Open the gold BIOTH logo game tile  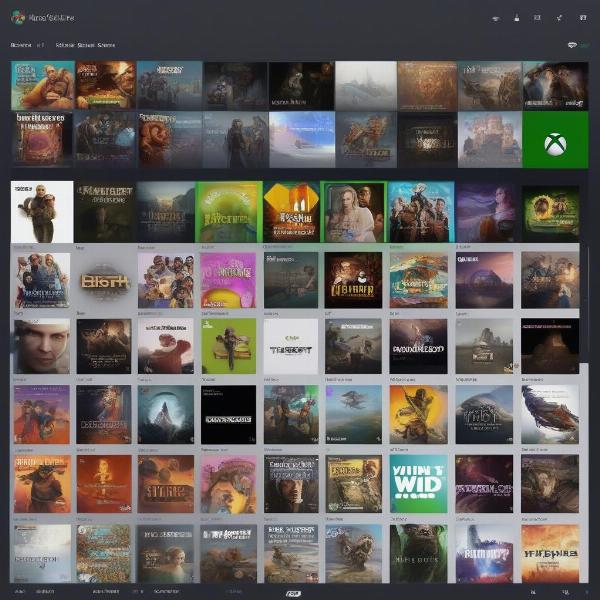tap(104, 280)
